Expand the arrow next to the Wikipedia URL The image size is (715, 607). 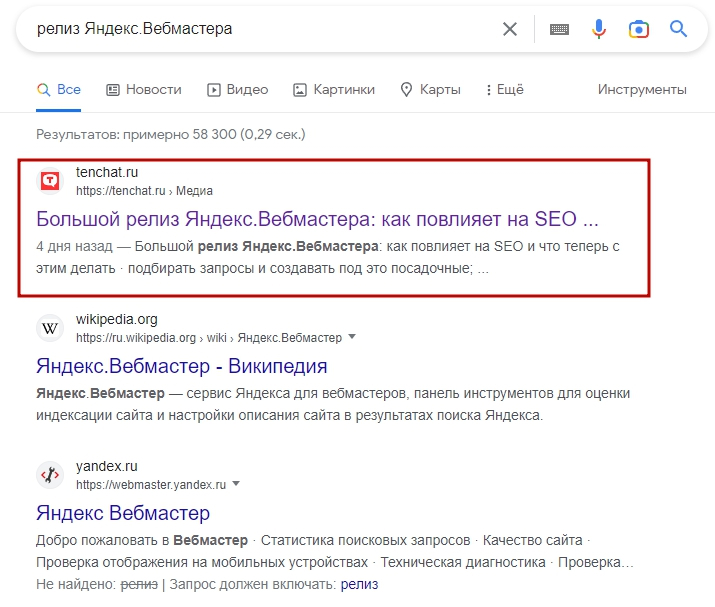pyautogui.click(x=352, y=337)
